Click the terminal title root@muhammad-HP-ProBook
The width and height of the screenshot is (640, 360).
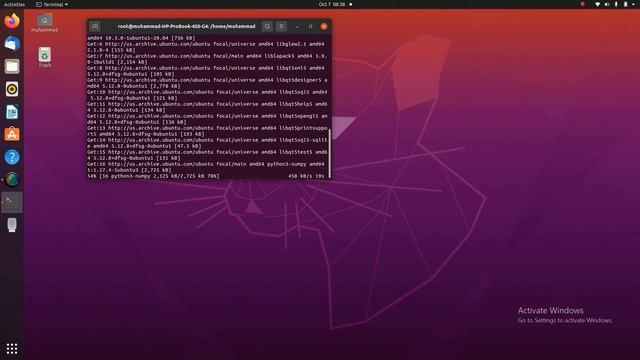pos(187,27)
